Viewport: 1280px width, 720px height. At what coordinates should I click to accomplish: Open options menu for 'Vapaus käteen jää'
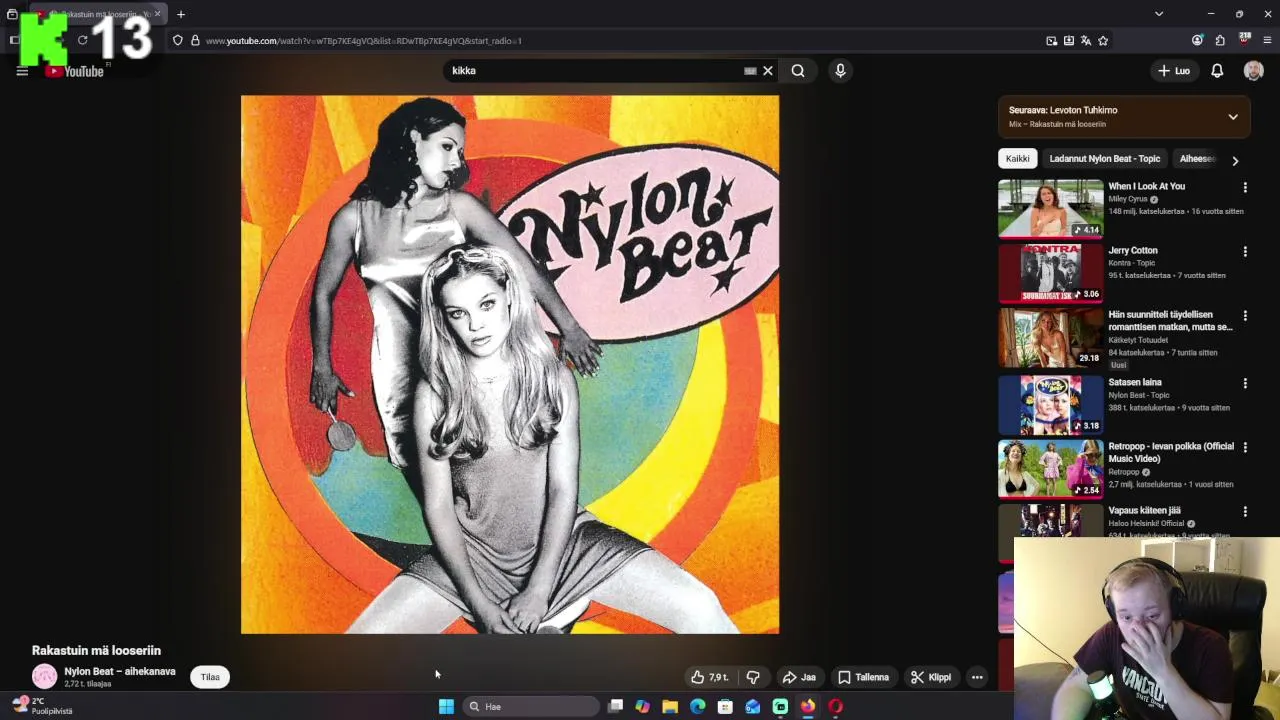point(1245,512)
